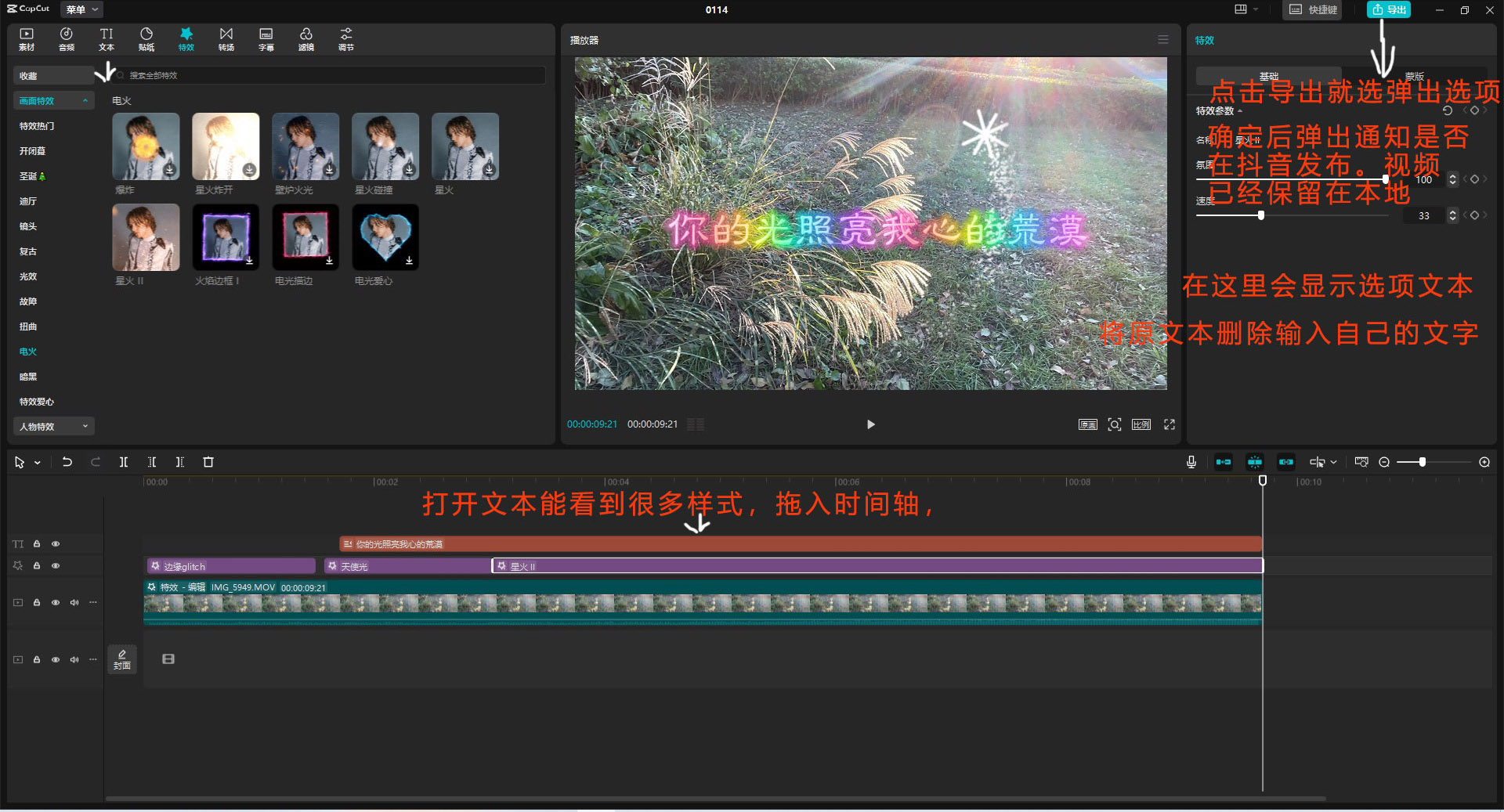This screenshot has width=1504, height=812.
Task: Select the 光效 effects category
Action: click(28, 276)
